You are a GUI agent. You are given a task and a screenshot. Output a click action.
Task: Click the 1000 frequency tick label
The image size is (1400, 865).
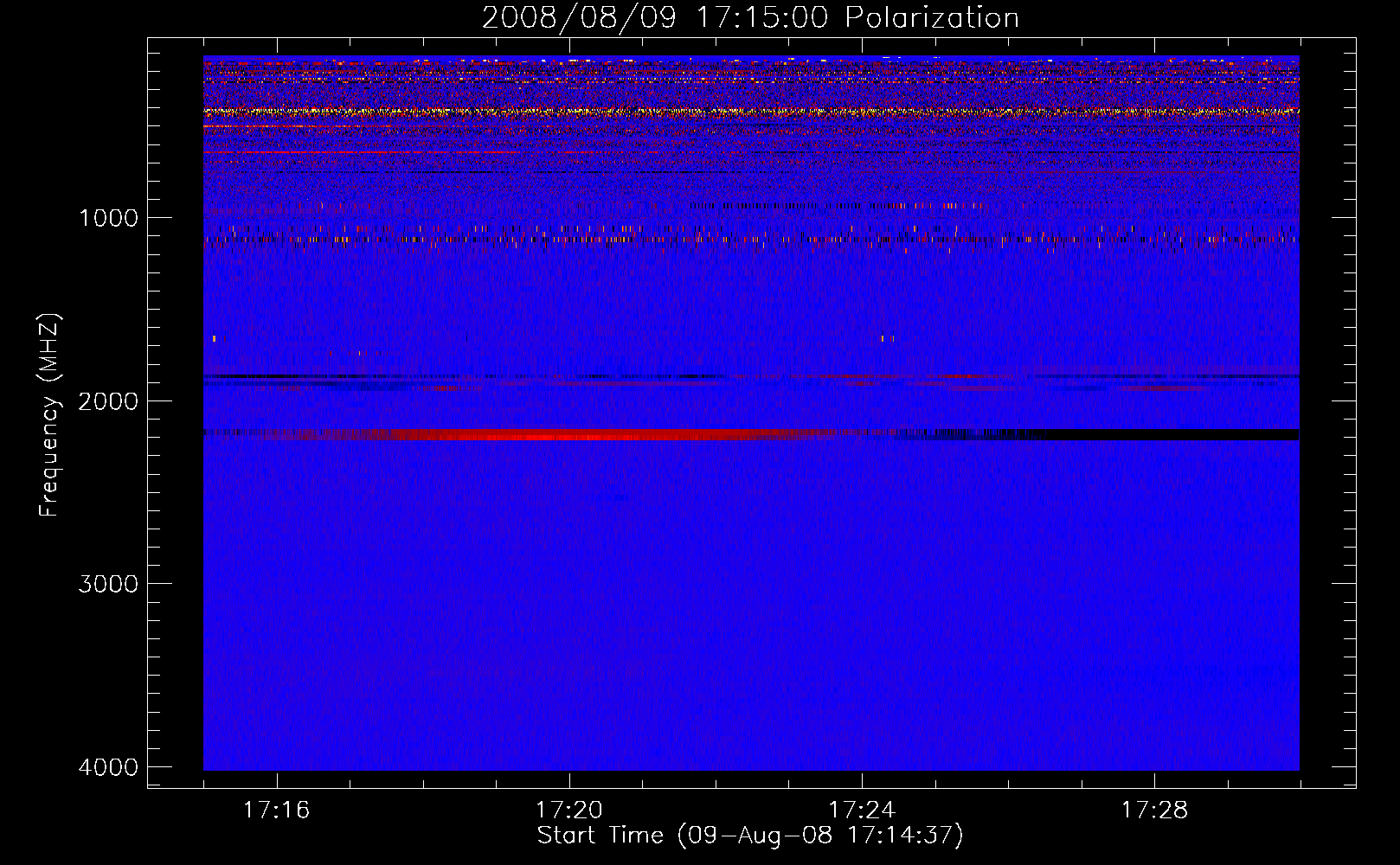[x=108, y=217]
